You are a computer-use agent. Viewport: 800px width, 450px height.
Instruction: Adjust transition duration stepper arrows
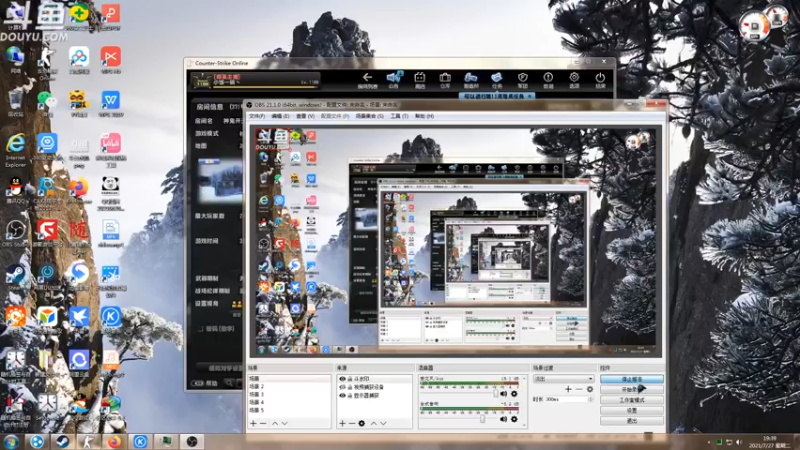coord(591,399)
